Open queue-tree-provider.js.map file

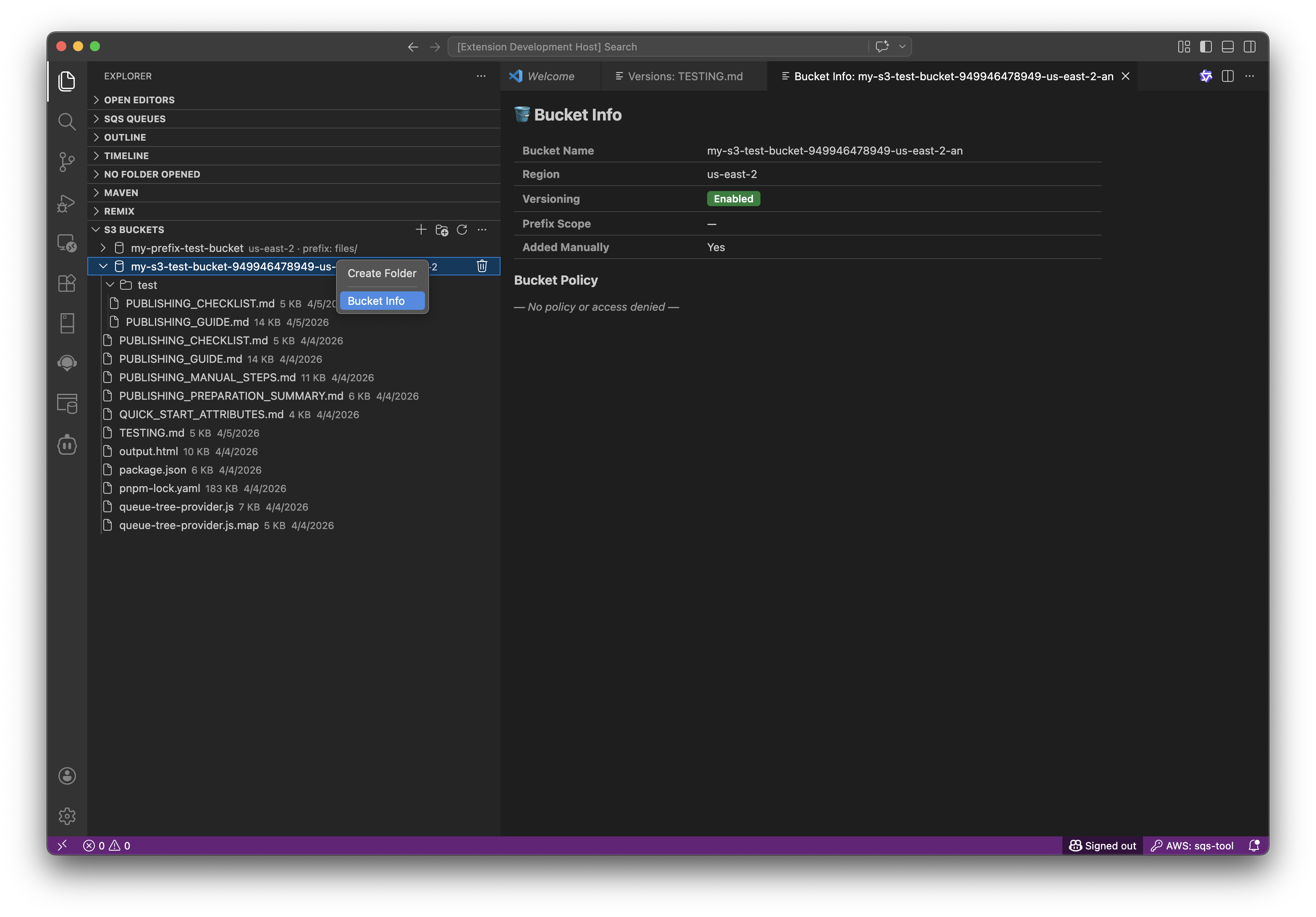(294, 526)
